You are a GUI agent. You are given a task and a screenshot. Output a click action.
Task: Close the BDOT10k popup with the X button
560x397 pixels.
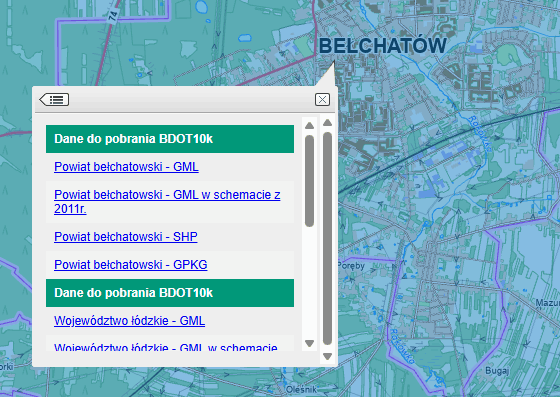pyautogui.click(x=322, y=100)
